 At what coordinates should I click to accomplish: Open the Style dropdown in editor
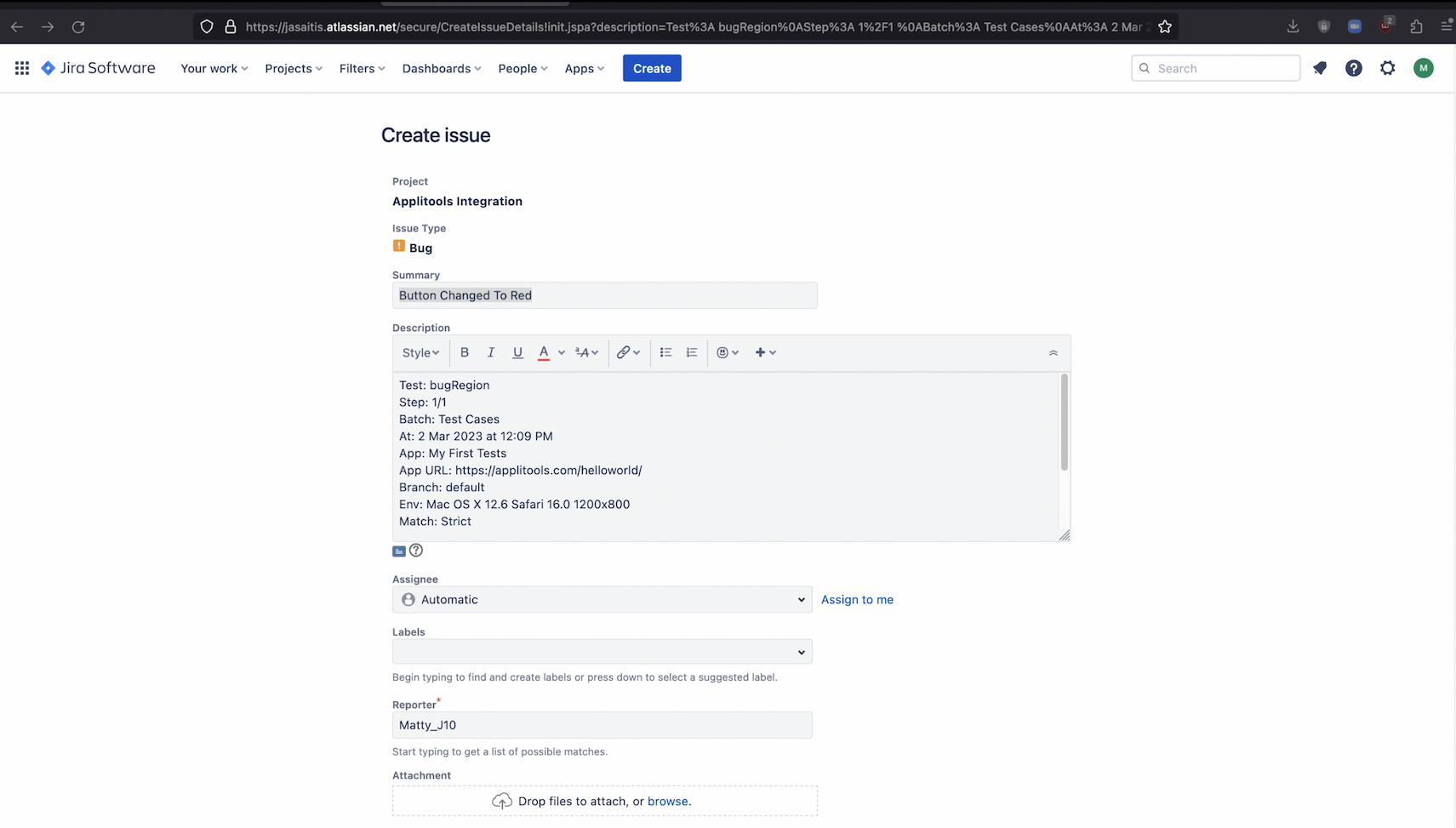point(421,352)
